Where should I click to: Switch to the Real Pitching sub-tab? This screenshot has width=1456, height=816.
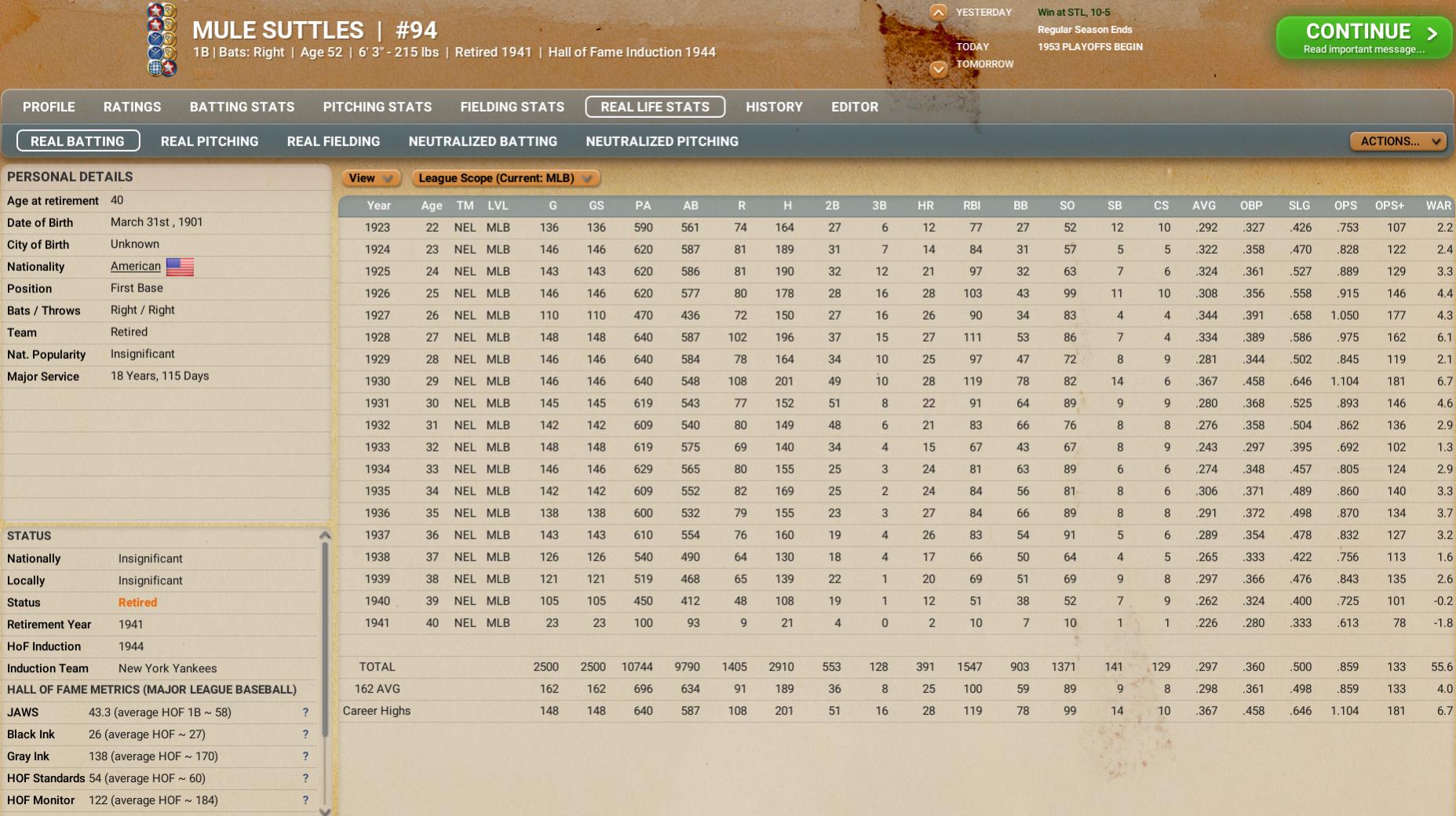[210, 141]
